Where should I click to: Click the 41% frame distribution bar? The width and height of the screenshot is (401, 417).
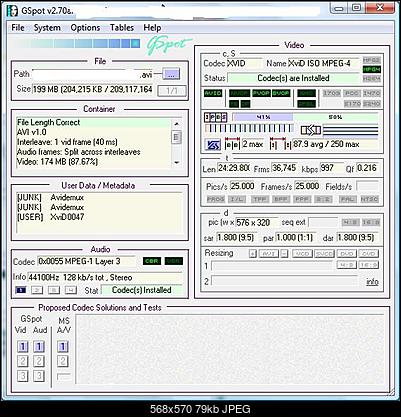click(263, 117)
